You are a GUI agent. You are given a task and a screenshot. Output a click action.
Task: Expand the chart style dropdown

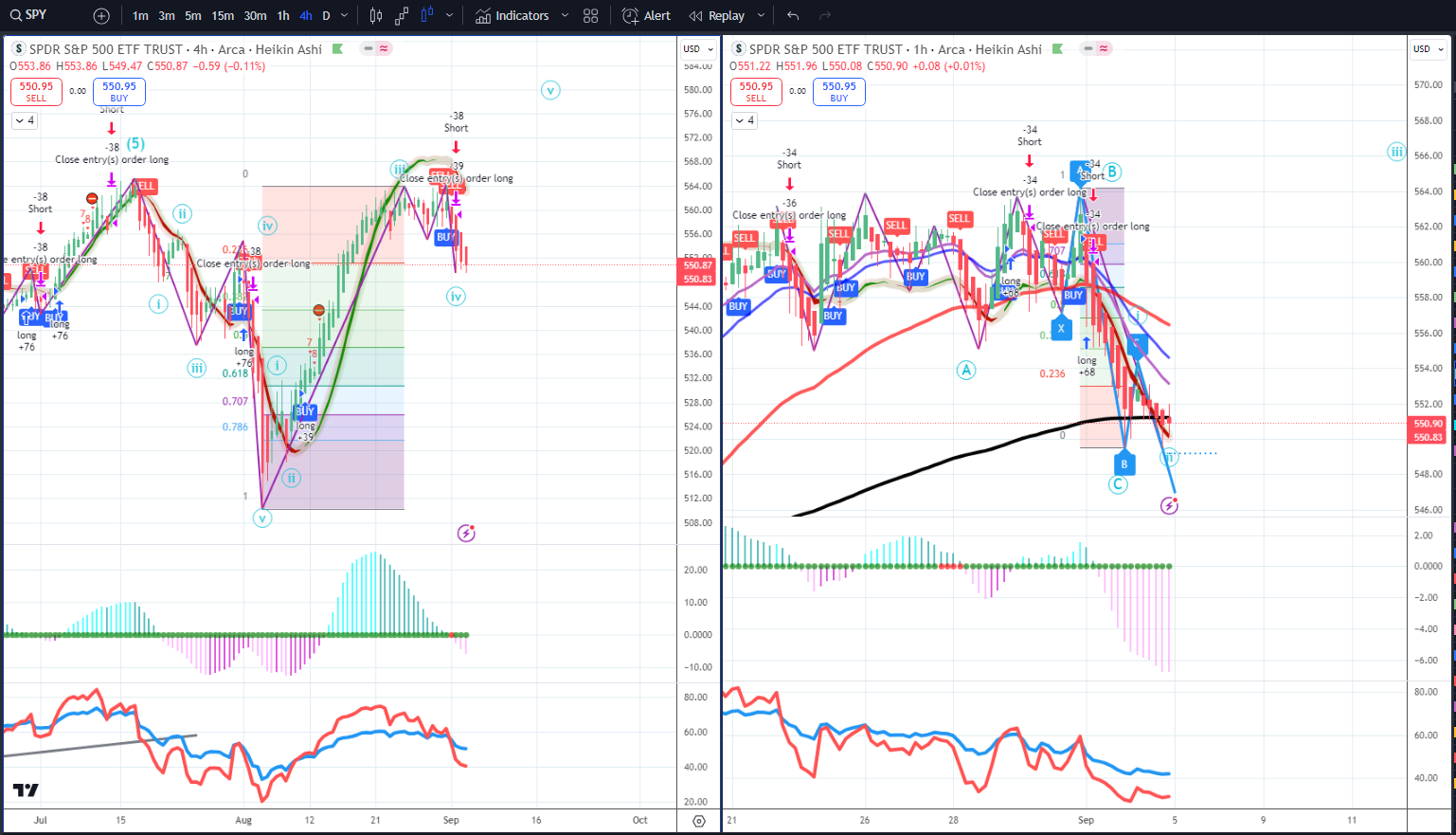point(449,16)
